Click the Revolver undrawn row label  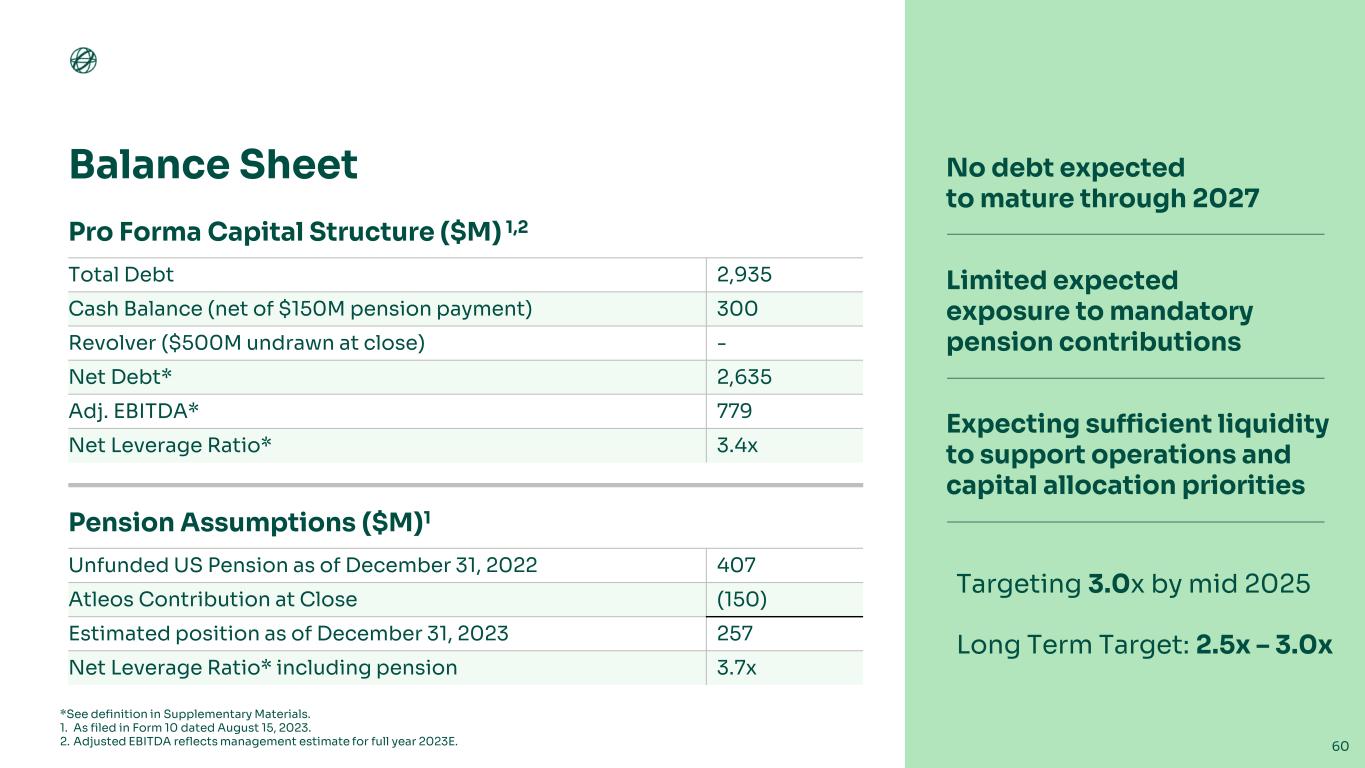pos(247,342)
